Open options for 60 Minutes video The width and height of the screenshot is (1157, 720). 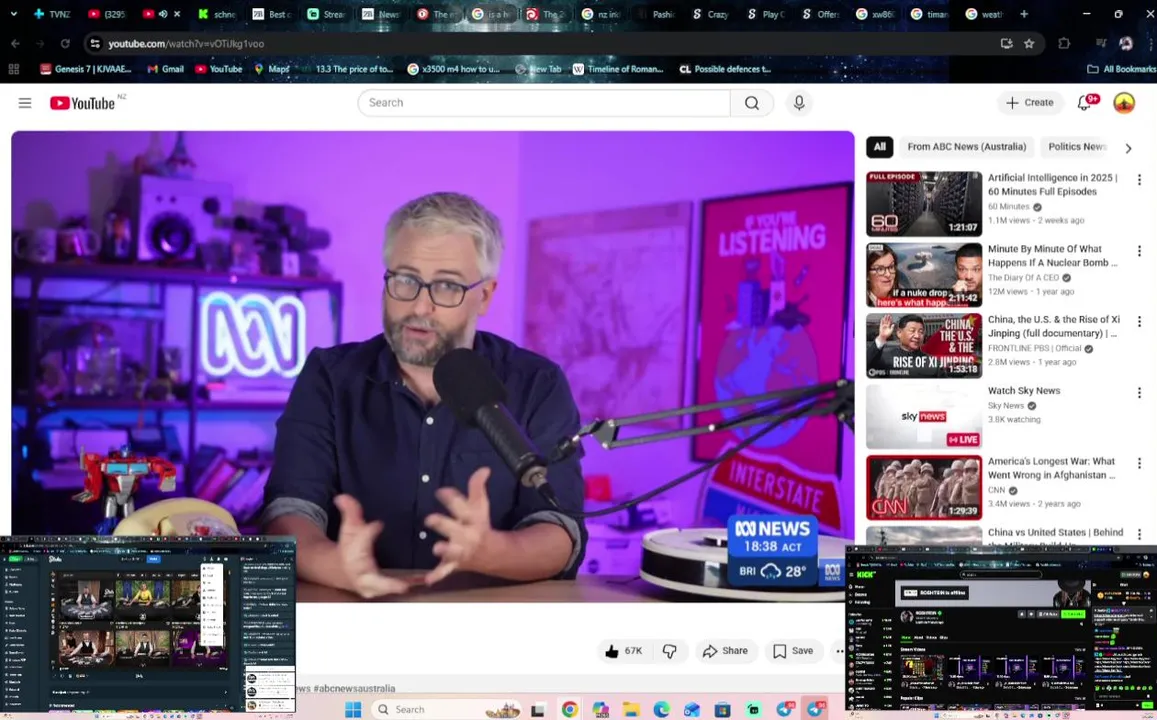(1139, 179)
